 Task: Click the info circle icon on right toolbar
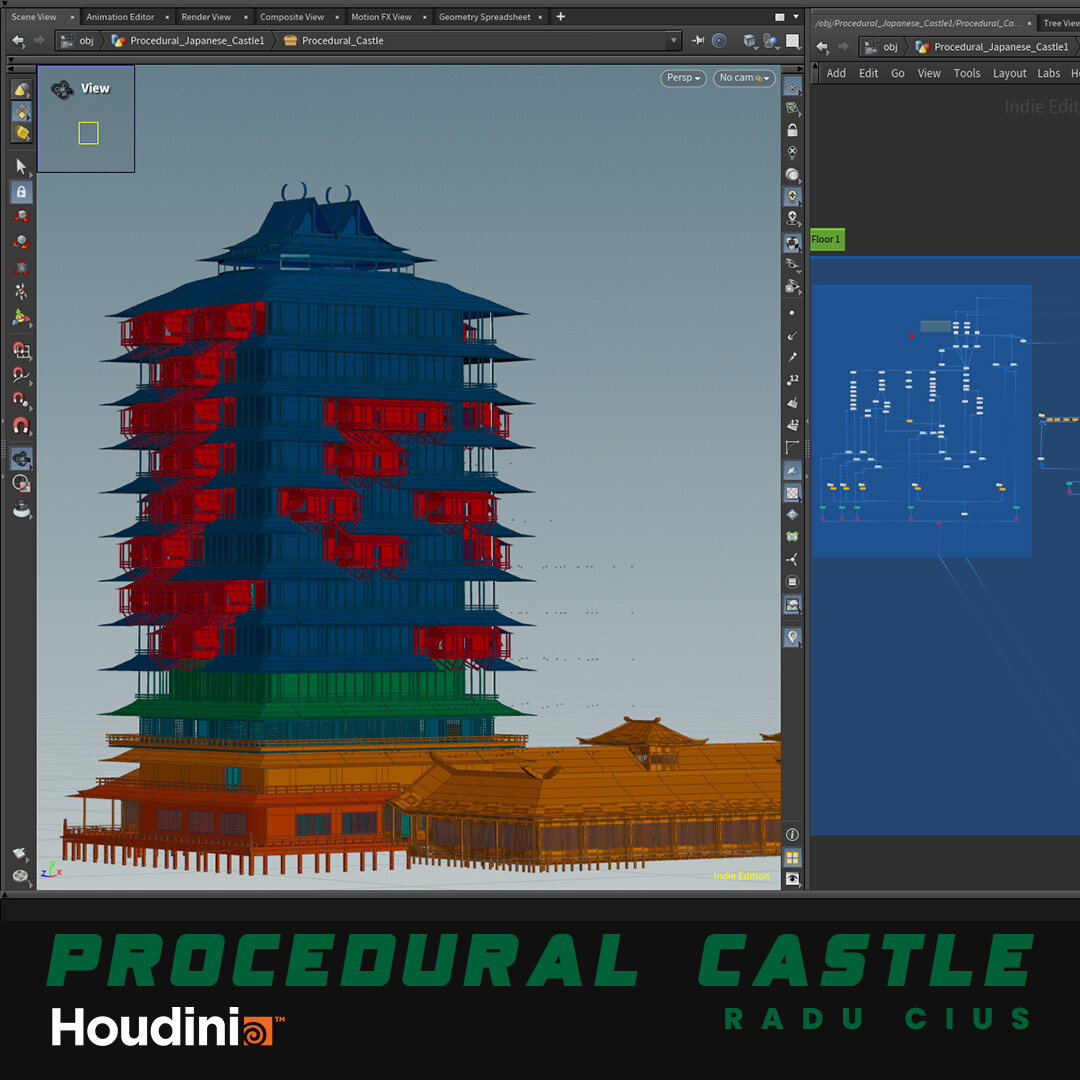(793, 834)
